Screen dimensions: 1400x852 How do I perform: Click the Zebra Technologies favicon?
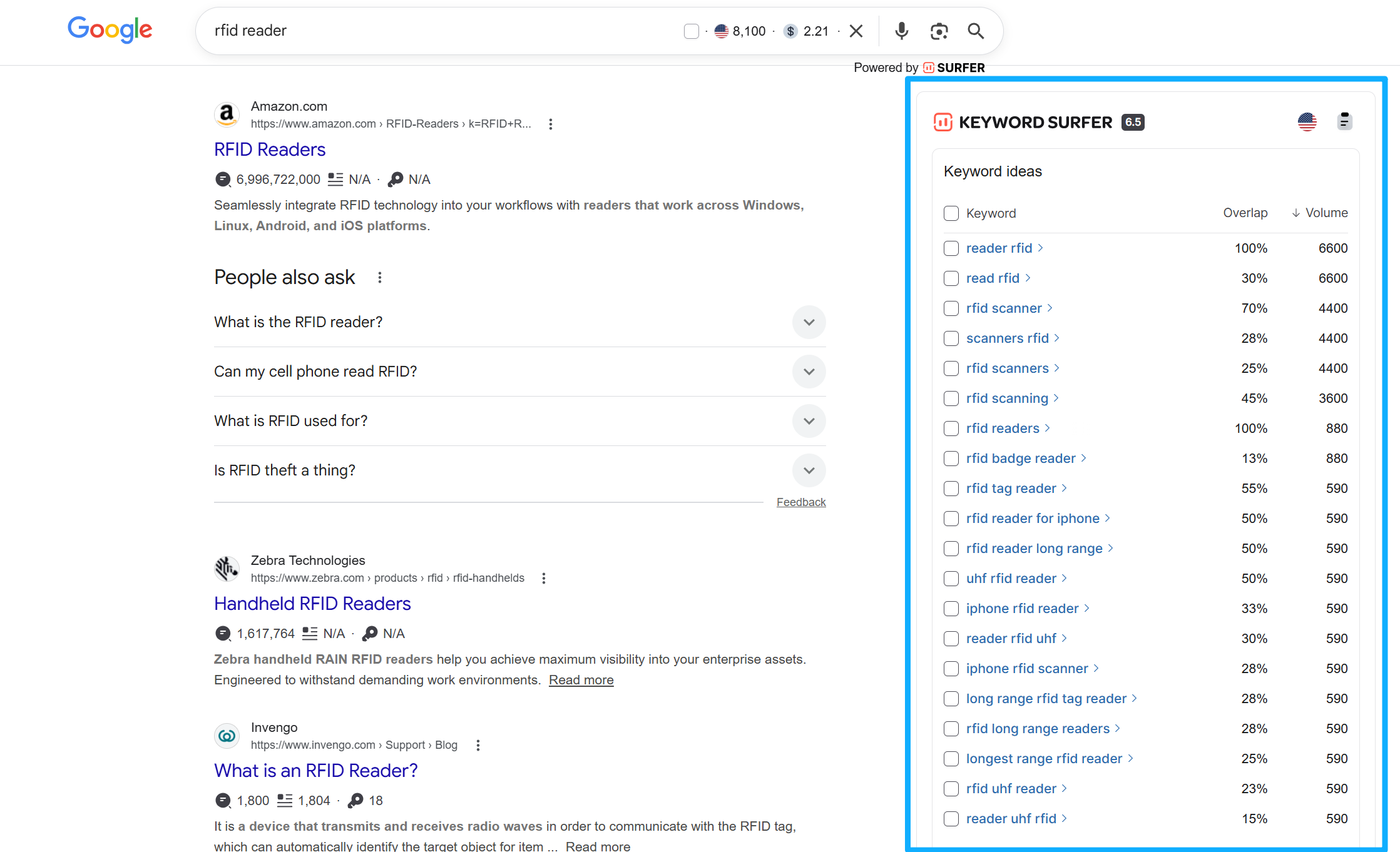(x=227, y=569)
